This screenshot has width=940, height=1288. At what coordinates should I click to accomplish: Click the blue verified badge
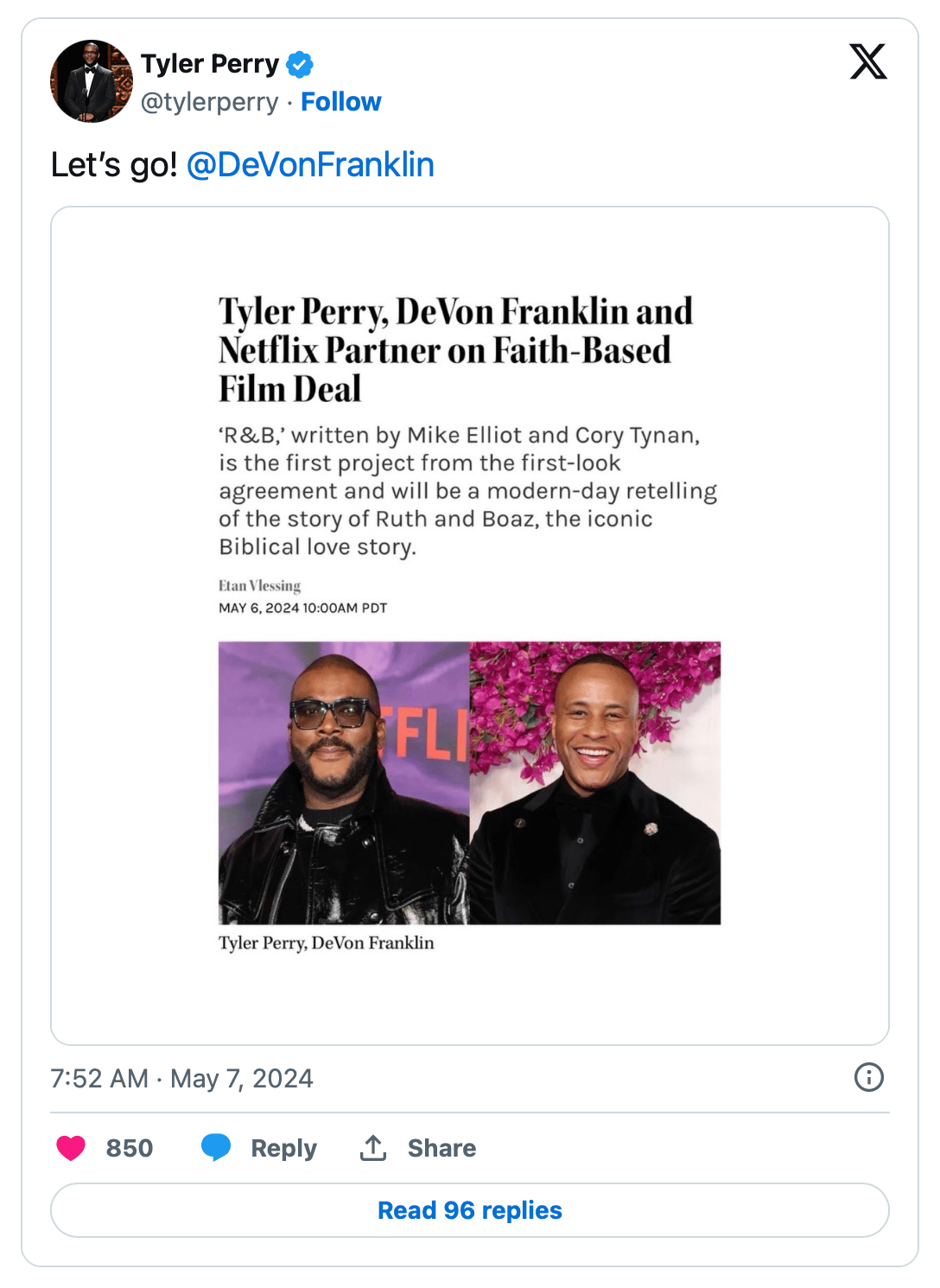coord(300,64)
